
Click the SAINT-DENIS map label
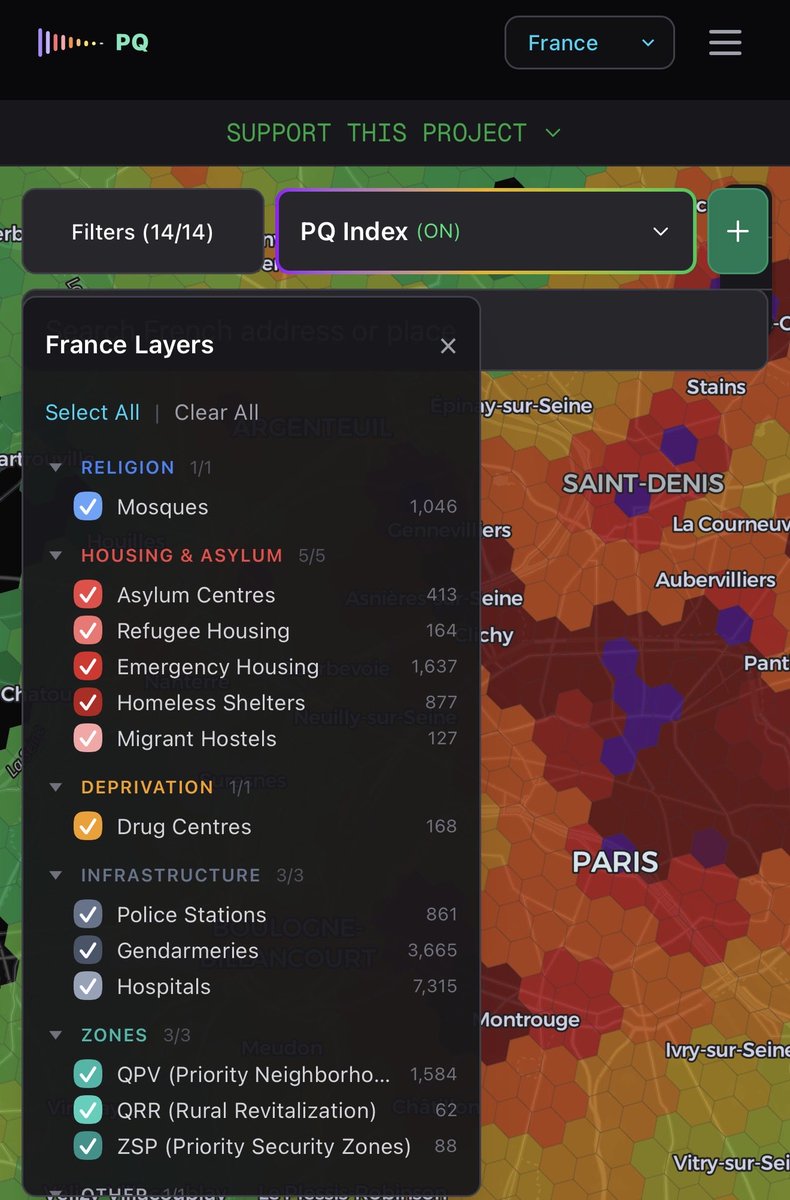[643, 484]
